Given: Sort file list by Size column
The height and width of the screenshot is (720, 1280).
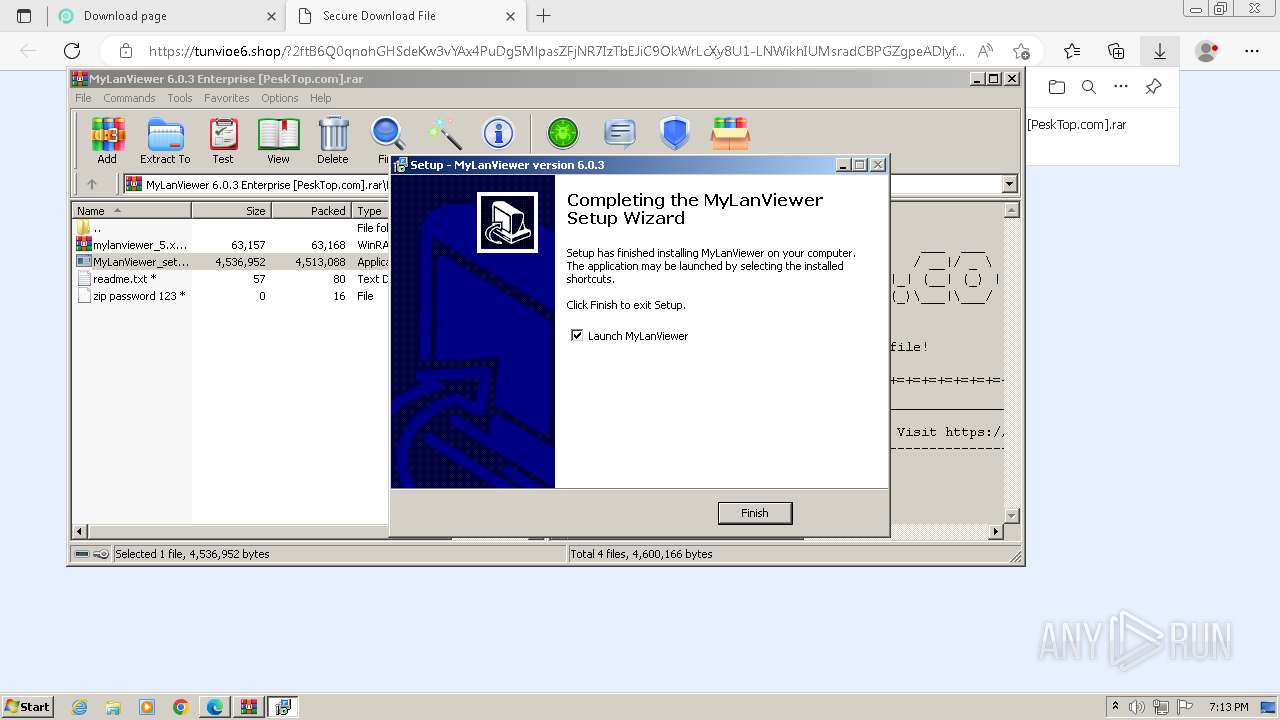Looking at the screenshot, I should pos(231,210).
